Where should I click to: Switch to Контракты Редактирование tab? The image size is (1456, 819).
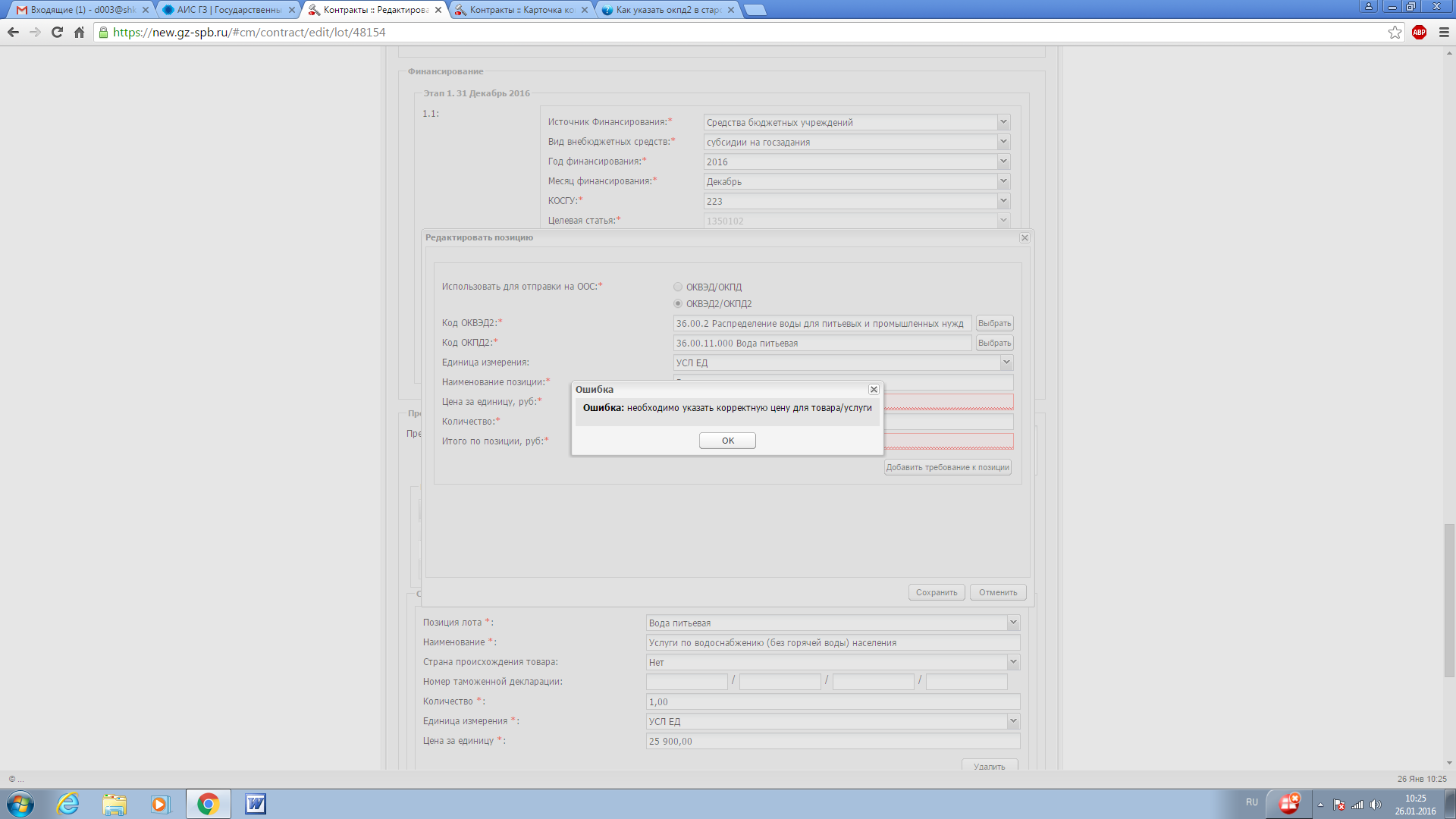point(374,10)
